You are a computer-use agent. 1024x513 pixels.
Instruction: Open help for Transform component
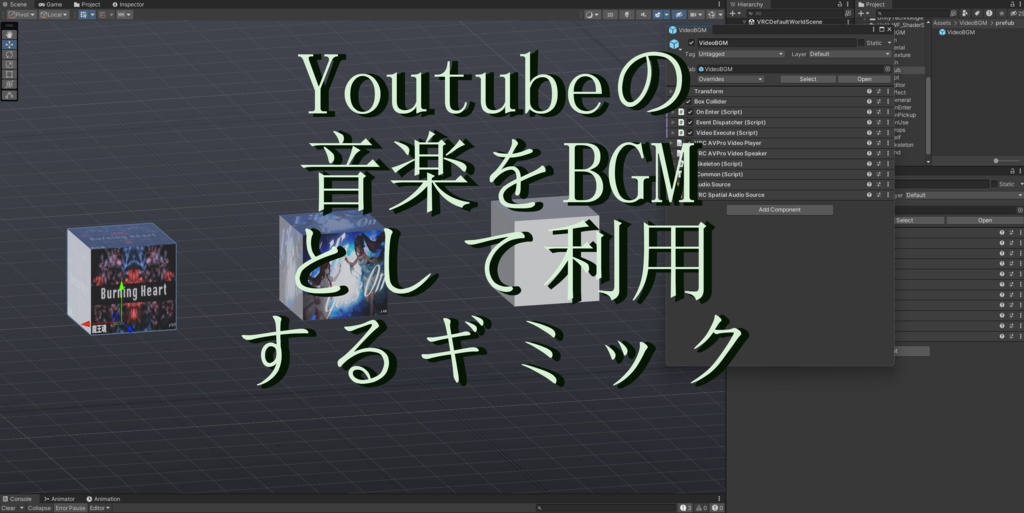click(869, 91)
